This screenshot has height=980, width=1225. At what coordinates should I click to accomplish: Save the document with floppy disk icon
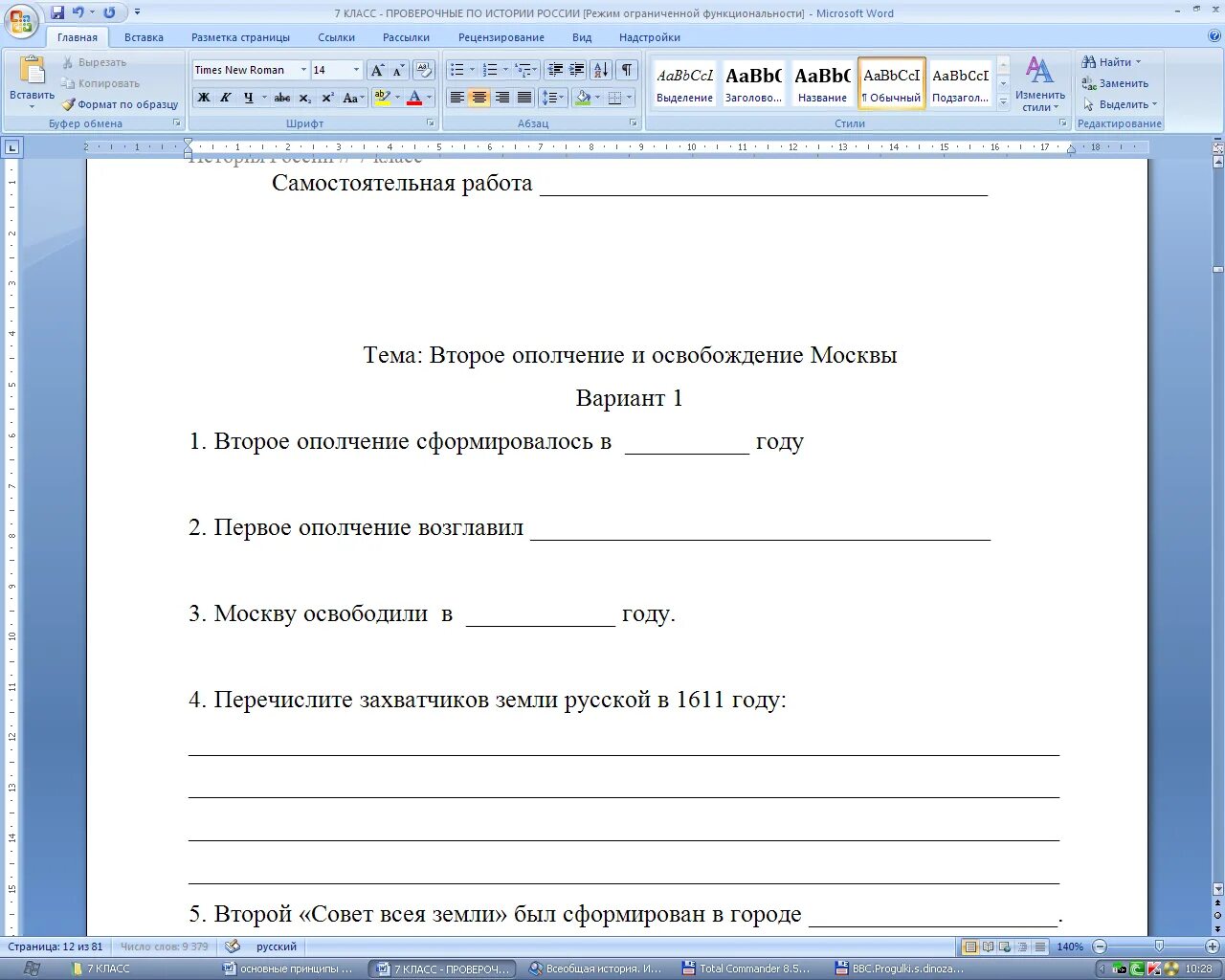[x=57, y=12]
